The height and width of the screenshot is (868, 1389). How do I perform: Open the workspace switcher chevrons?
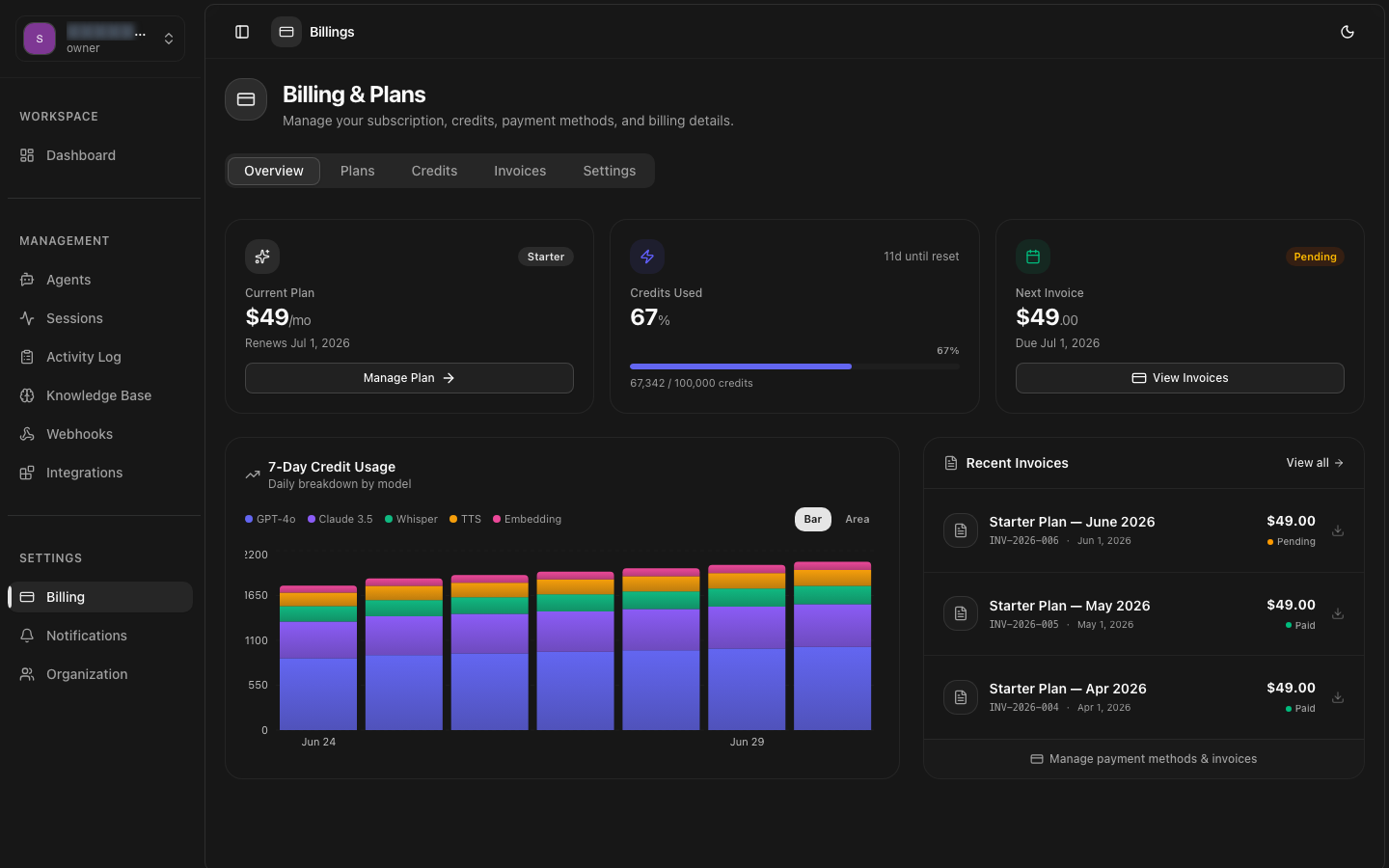169,39
